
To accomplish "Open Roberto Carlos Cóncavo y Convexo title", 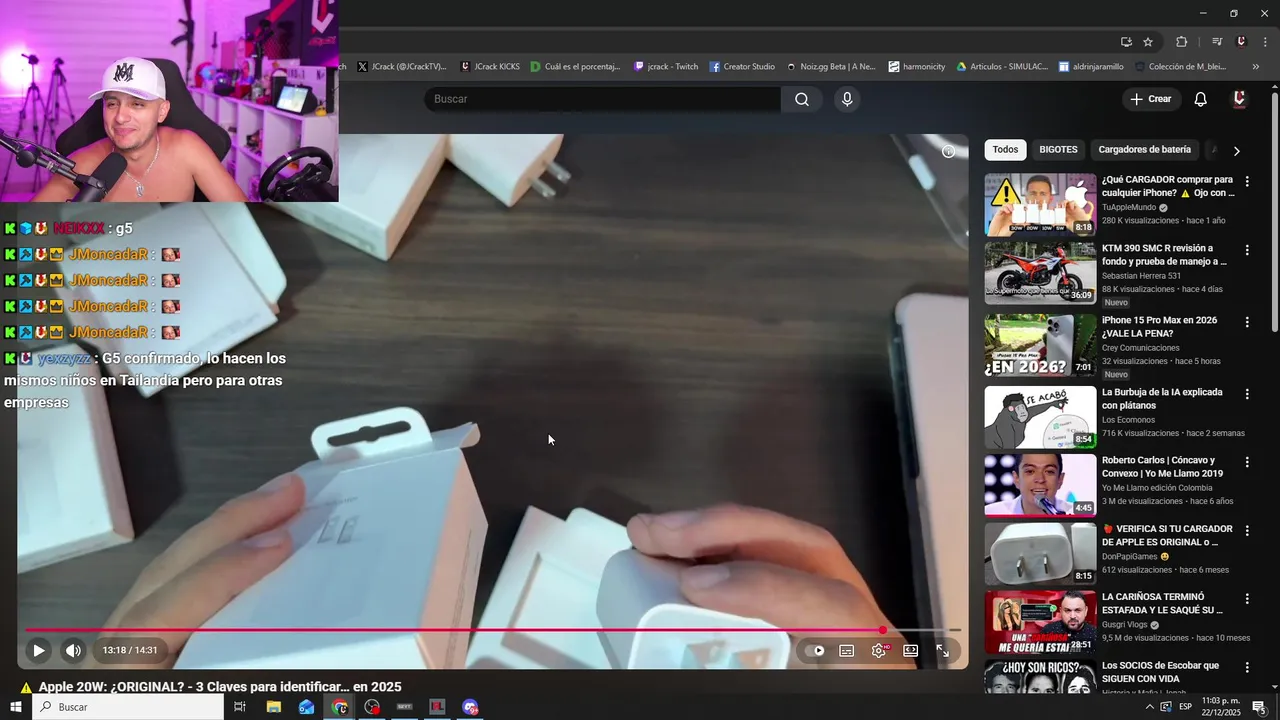I will point(1162,467).
